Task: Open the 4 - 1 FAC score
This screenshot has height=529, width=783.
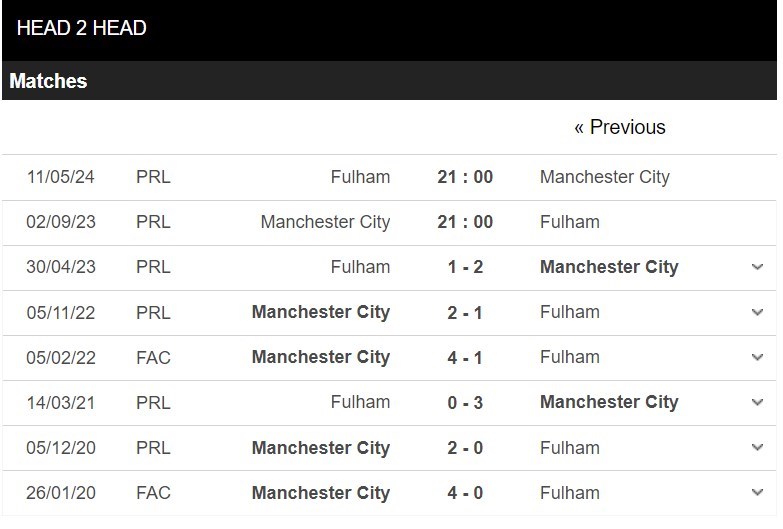Action: tap(465, 358)
